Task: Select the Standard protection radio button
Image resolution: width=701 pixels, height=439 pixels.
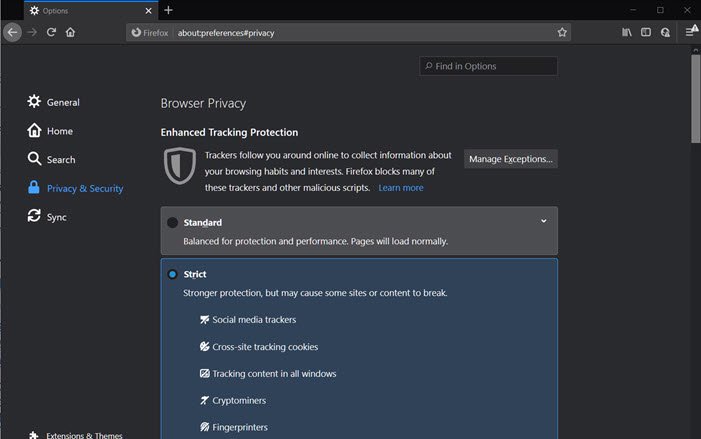Action: [172, 223]
